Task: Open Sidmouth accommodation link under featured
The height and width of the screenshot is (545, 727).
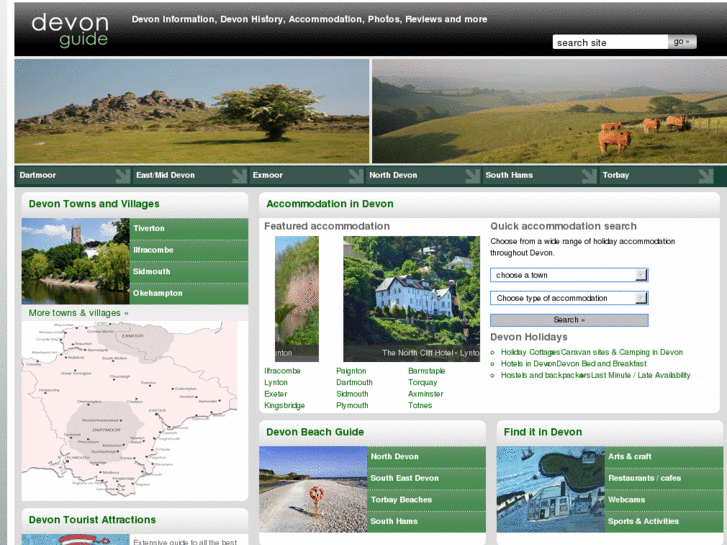Action: click(x=352, y=394)
